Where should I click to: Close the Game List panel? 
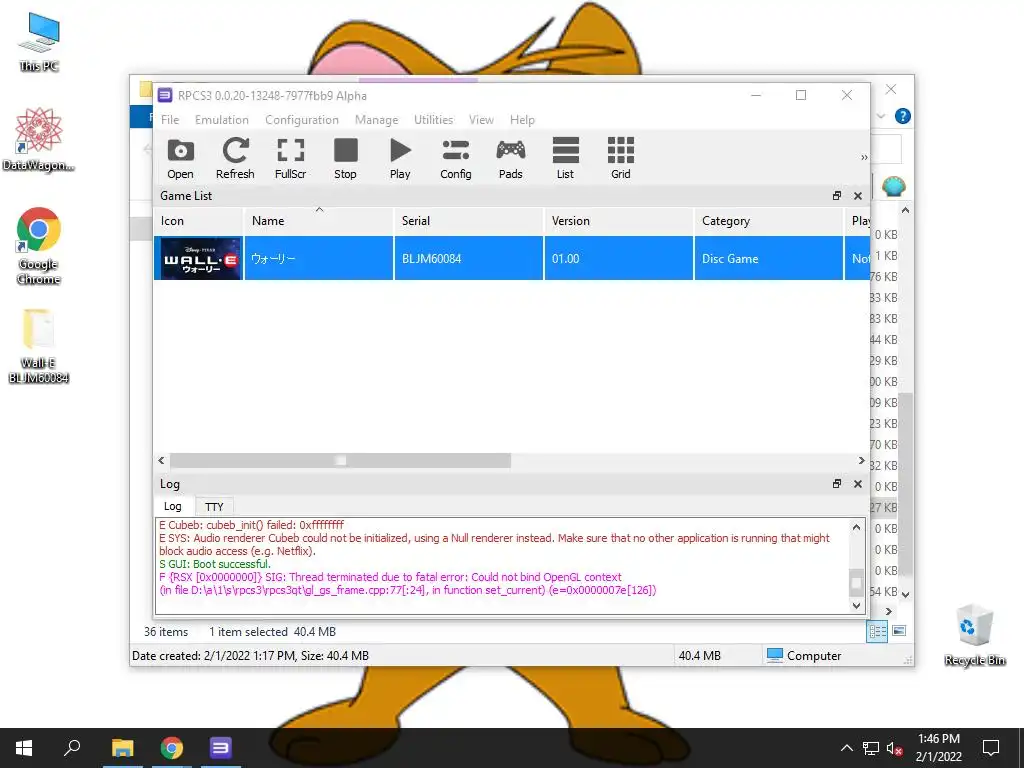[857, 196]
